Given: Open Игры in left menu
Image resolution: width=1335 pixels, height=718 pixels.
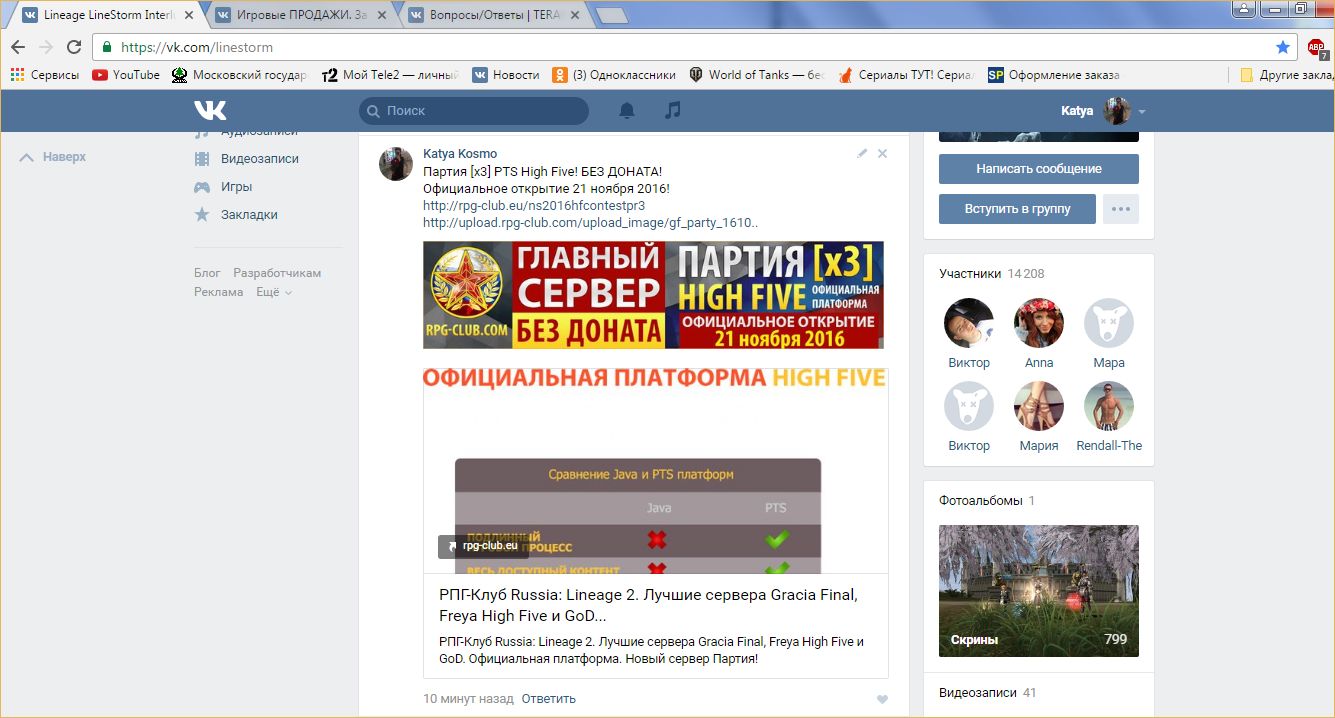Looking at the screenshot, I should tap(223, 186).
